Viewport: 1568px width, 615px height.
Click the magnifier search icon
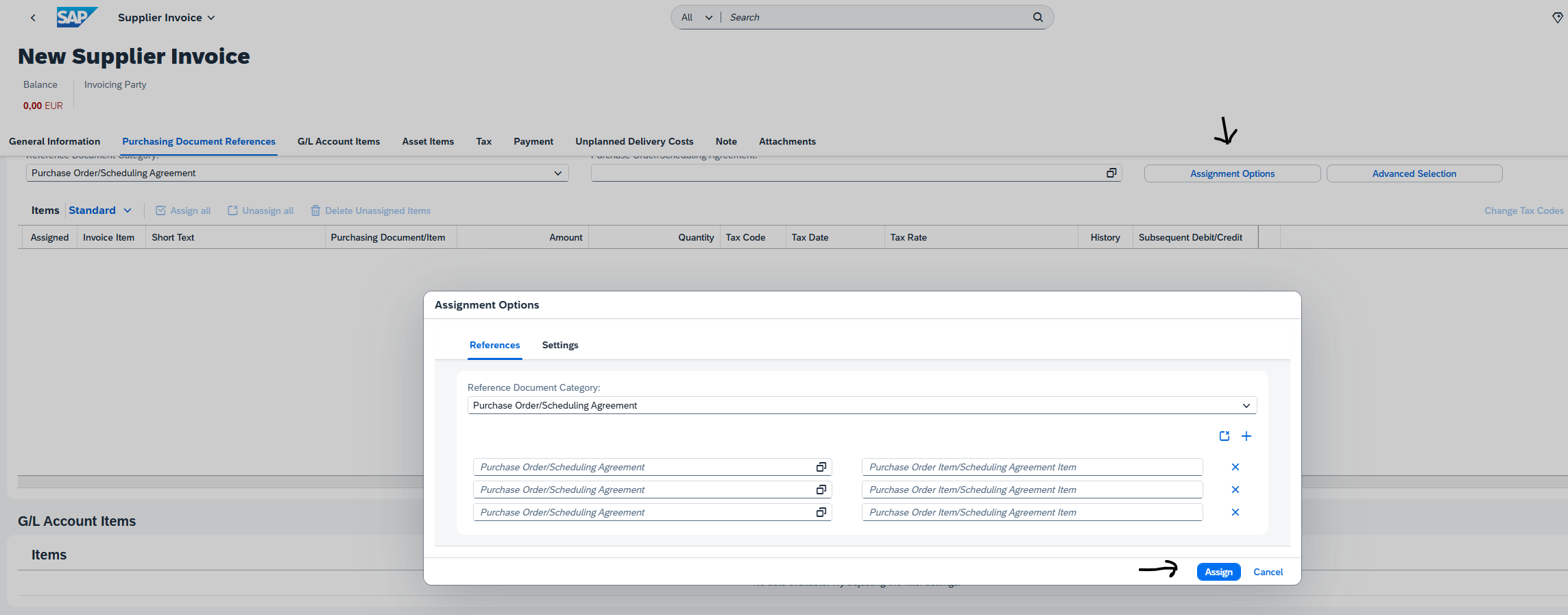pyautogui.click(x=1038, y=17)
